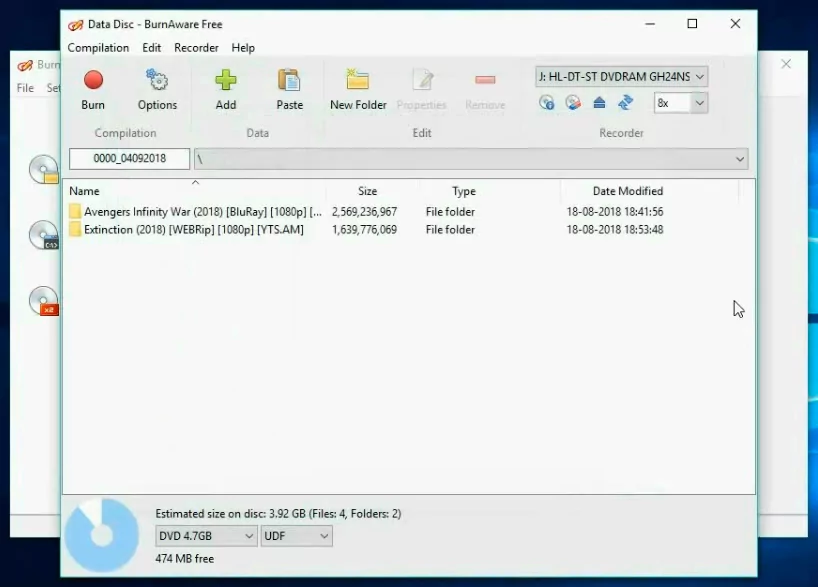Sort list by Name column header
The width and height of the screenshot is (818, 587).
[84, 191]
